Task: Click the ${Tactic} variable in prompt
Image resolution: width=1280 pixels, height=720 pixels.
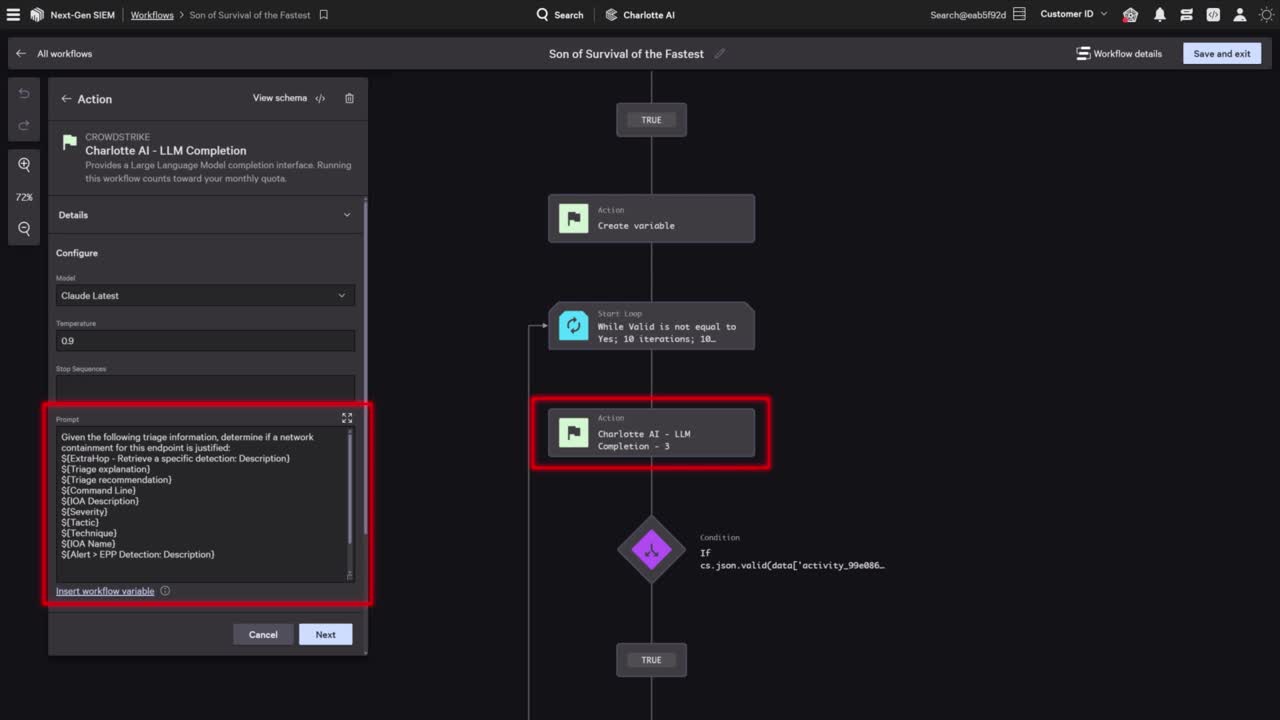Action: click(81, 522)
